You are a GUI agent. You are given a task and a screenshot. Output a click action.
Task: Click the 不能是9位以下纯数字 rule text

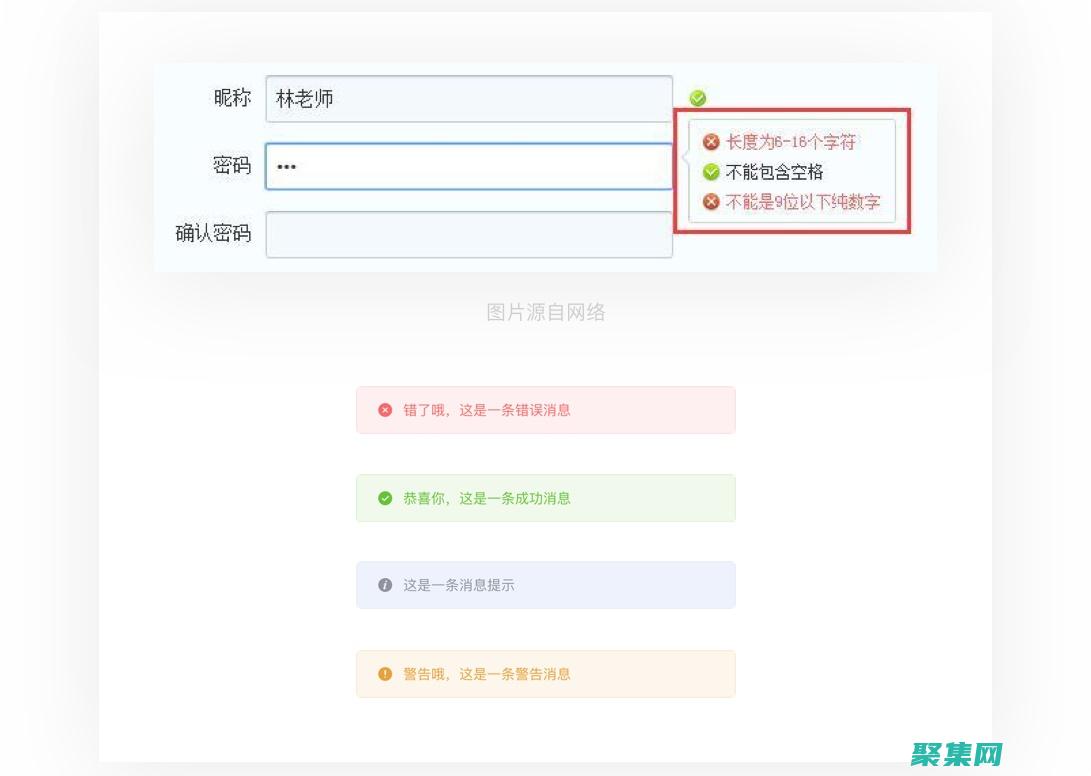[x=802, y=202]
